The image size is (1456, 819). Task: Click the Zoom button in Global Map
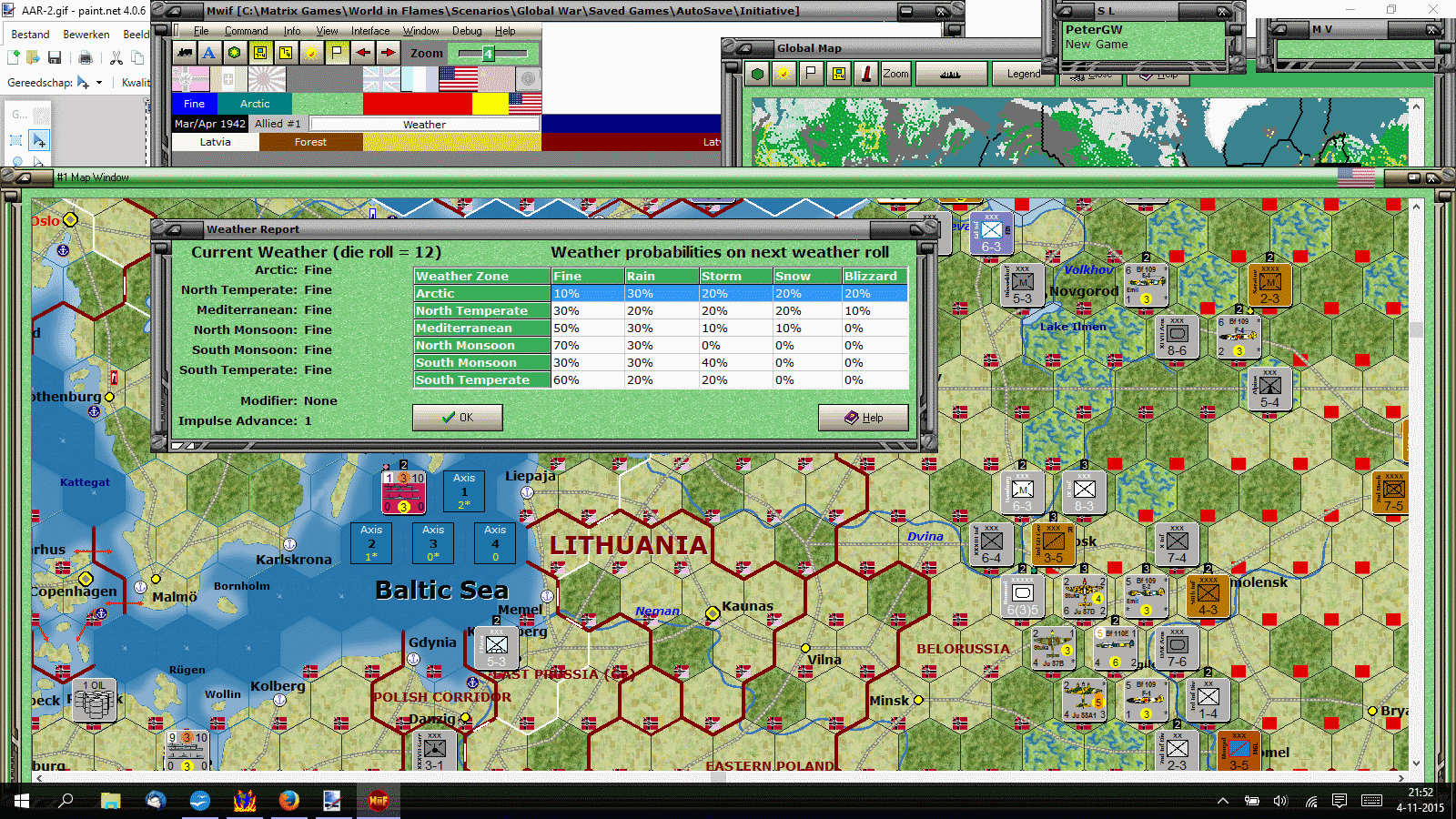[x=895, y=74]
